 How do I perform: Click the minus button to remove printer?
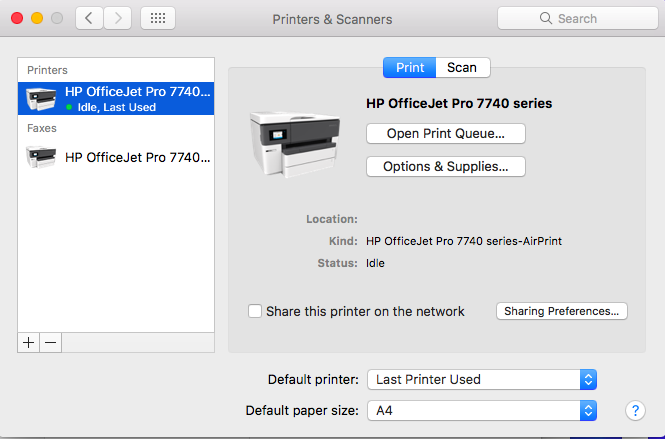(x=50, y=342)
